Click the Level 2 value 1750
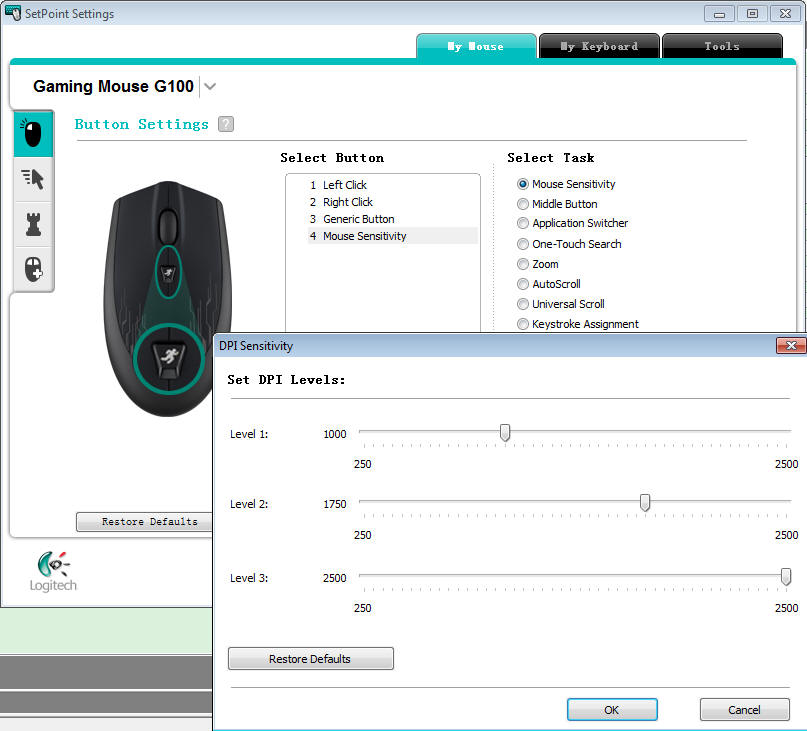The width and height of the screenshot is (807, 731). pyautogui.click(x=335, y=504)
